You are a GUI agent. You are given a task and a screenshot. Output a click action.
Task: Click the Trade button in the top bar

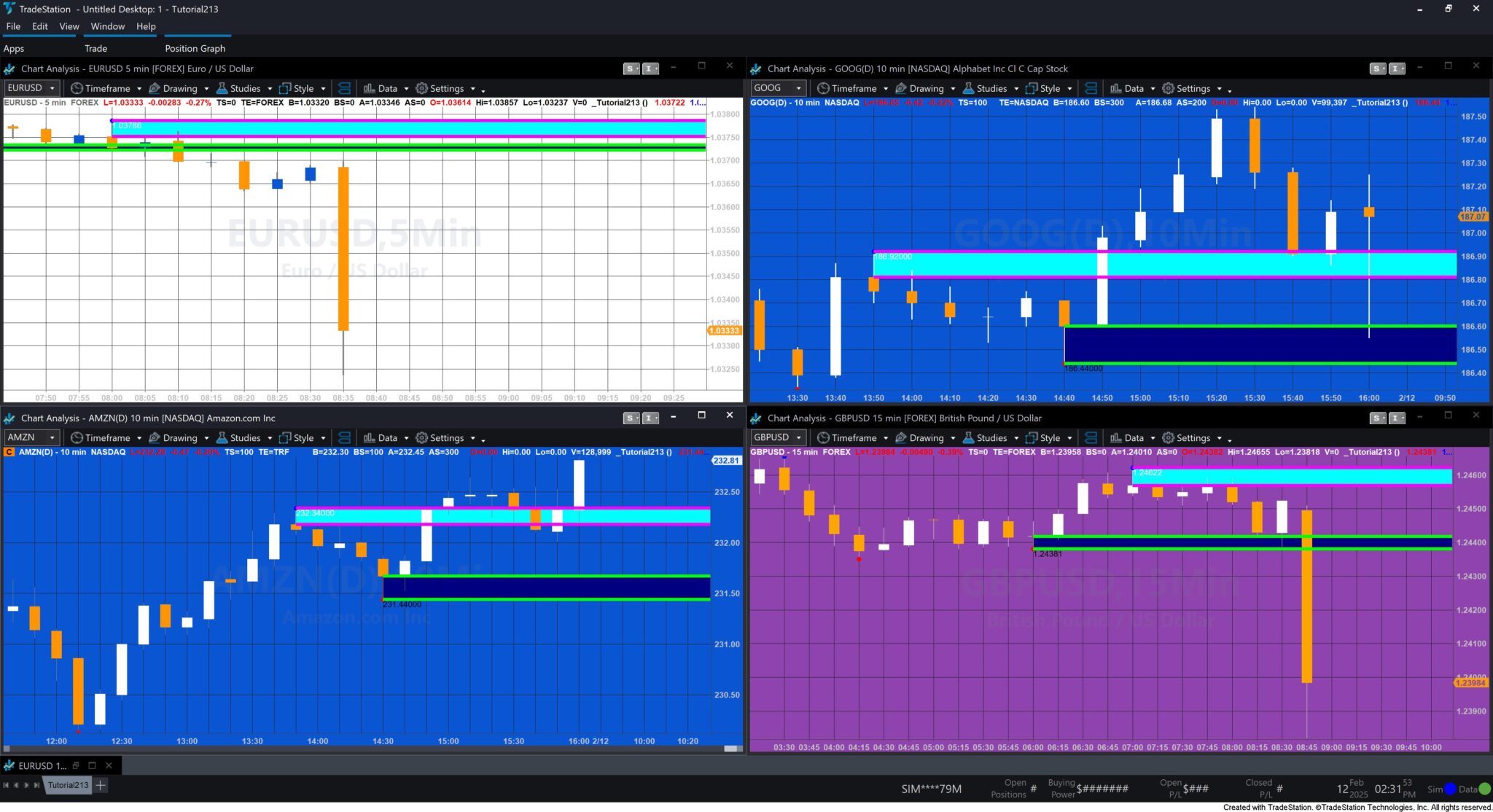pos(95,48)
